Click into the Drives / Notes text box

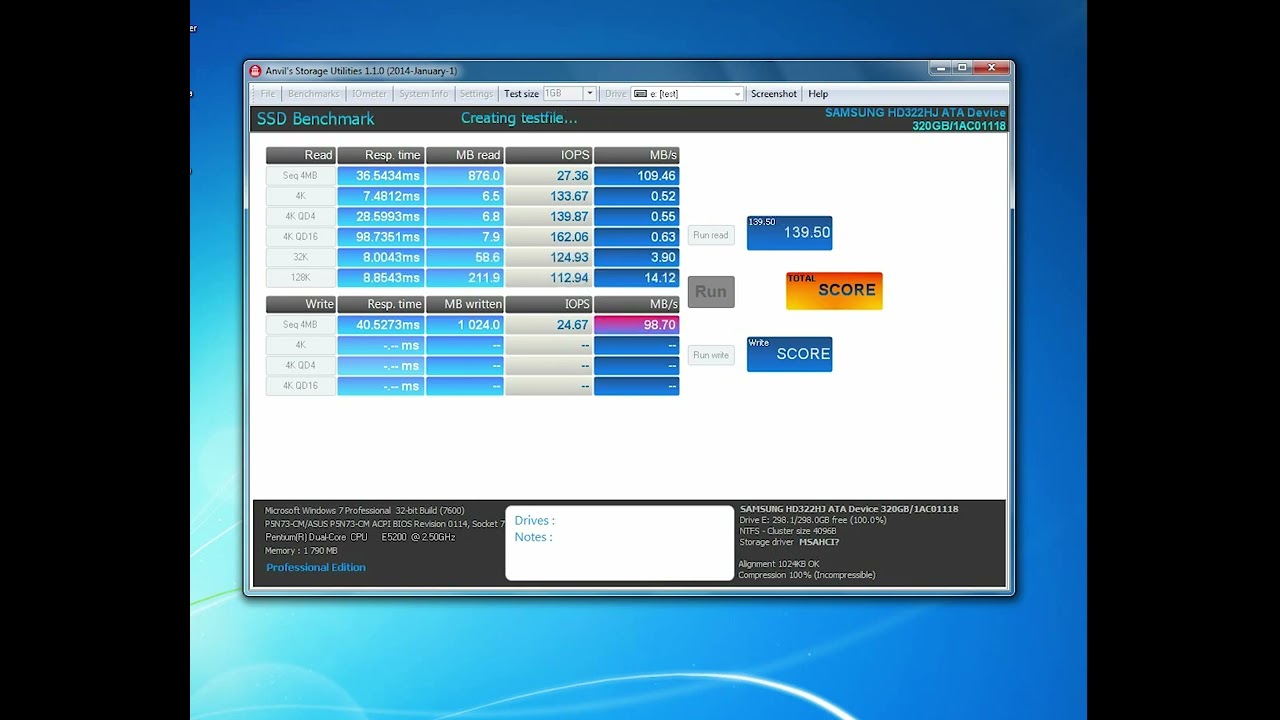[619, 543]
